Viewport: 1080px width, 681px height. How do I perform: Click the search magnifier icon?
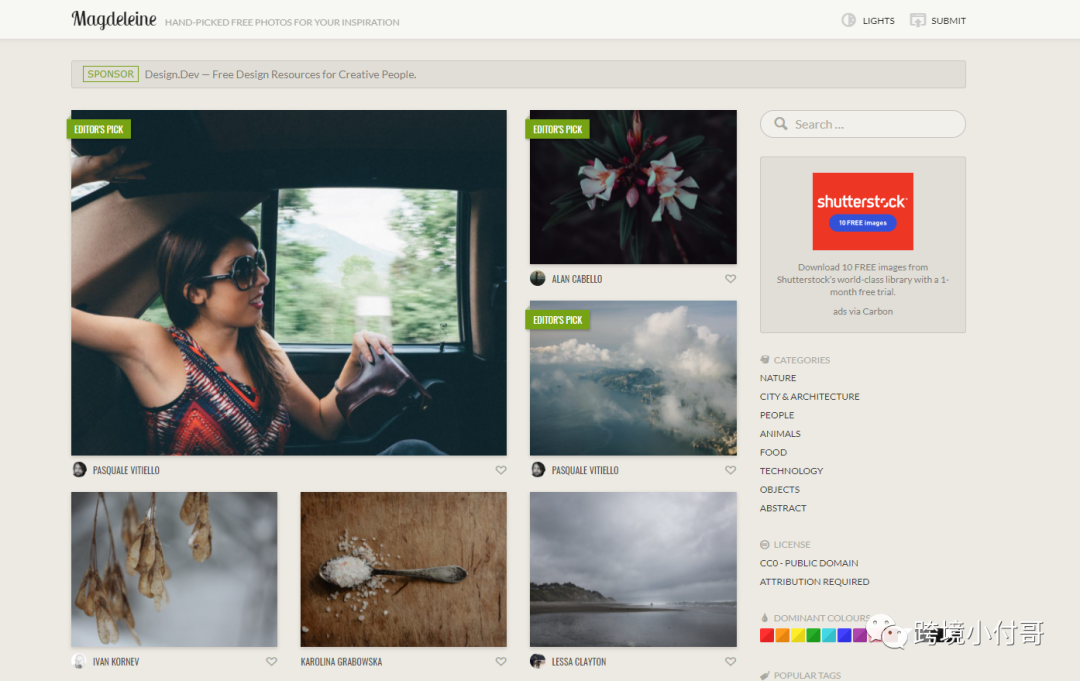coord(780,124)
